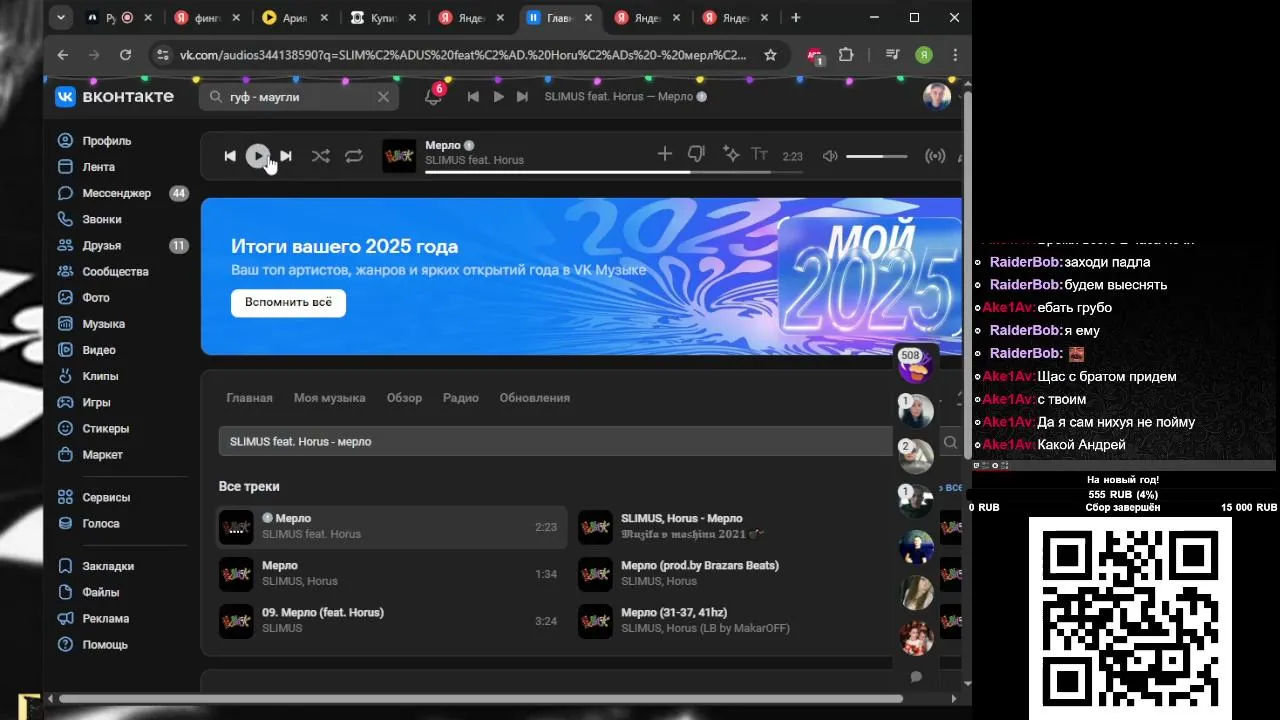The width and height of the screenshot is (1280, 720).
Task: Open Сервисы in the sidebar
Action: tap(106, 497)
